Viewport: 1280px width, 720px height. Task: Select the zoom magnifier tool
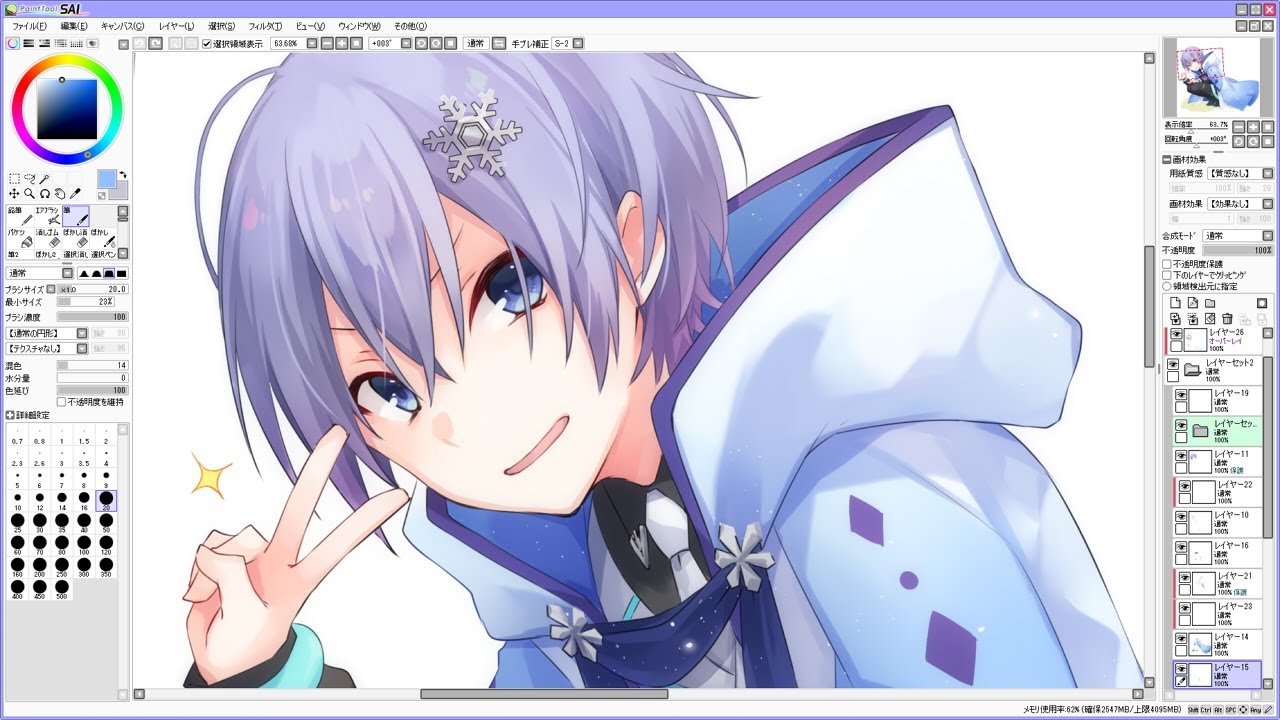pyautogui.click(x=30, y=193)
